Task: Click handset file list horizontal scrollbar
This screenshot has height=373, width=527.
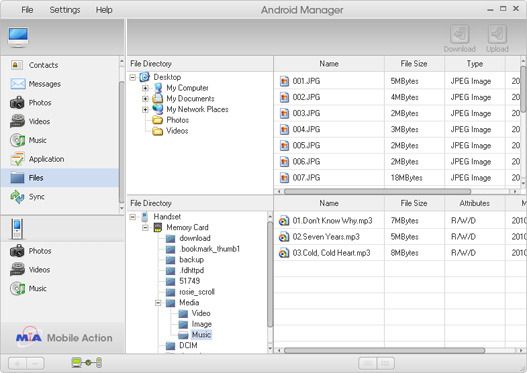Action: click(x=384, y=350)
